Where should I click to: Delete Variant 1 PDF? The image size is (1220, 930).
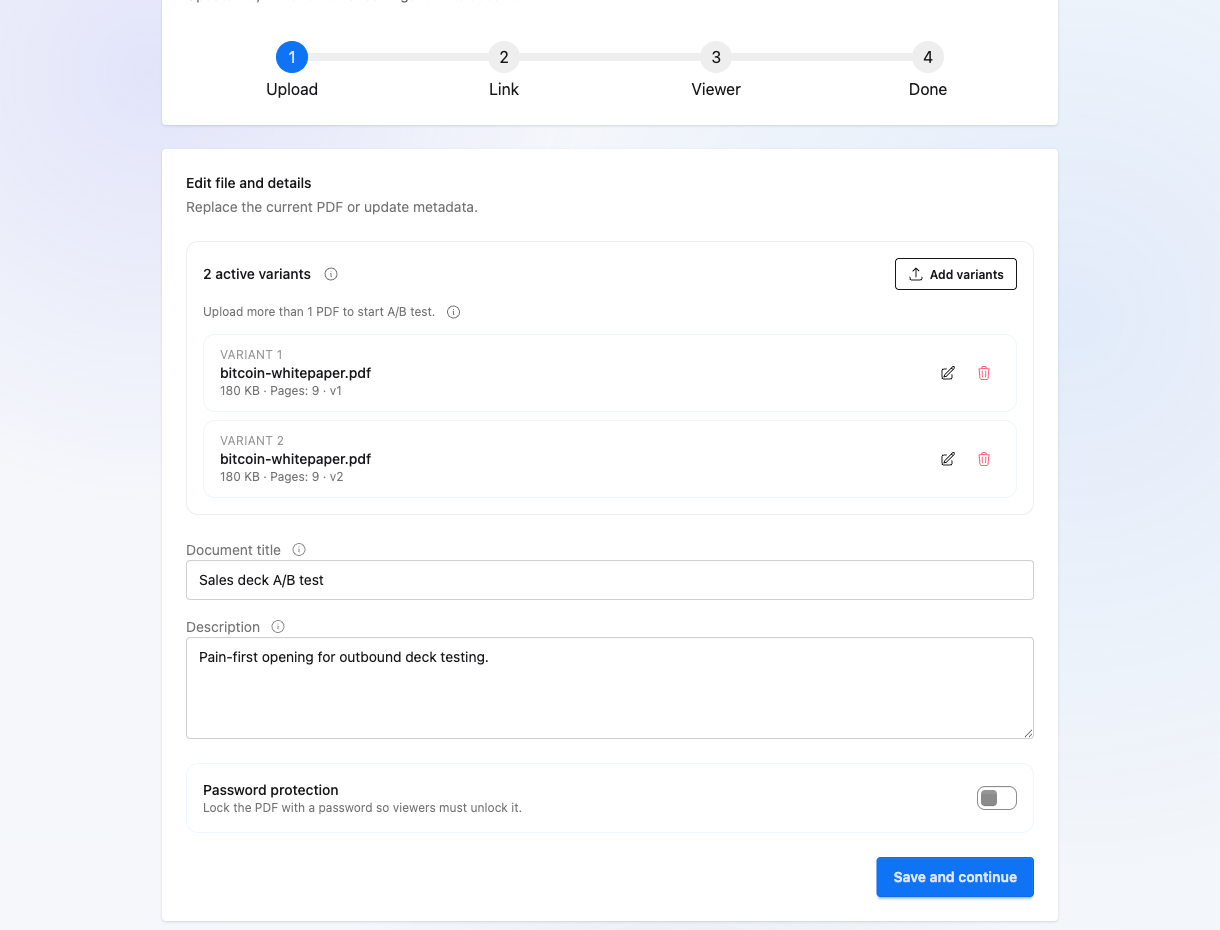(x=984, y=373)
